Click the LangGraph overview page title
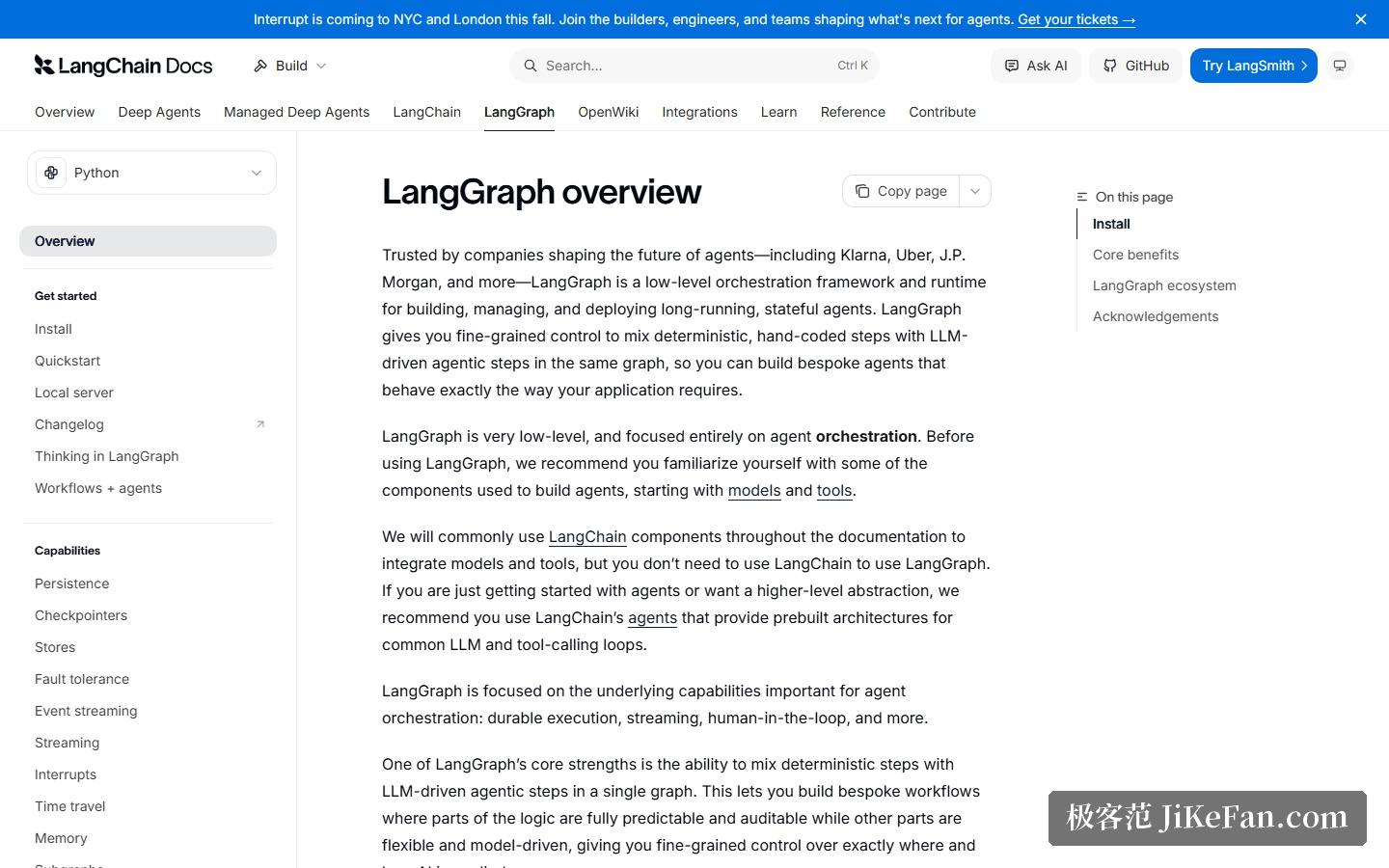Image resolution: width=1389 pixels, height=868 pixels. [x=541, y=192]
